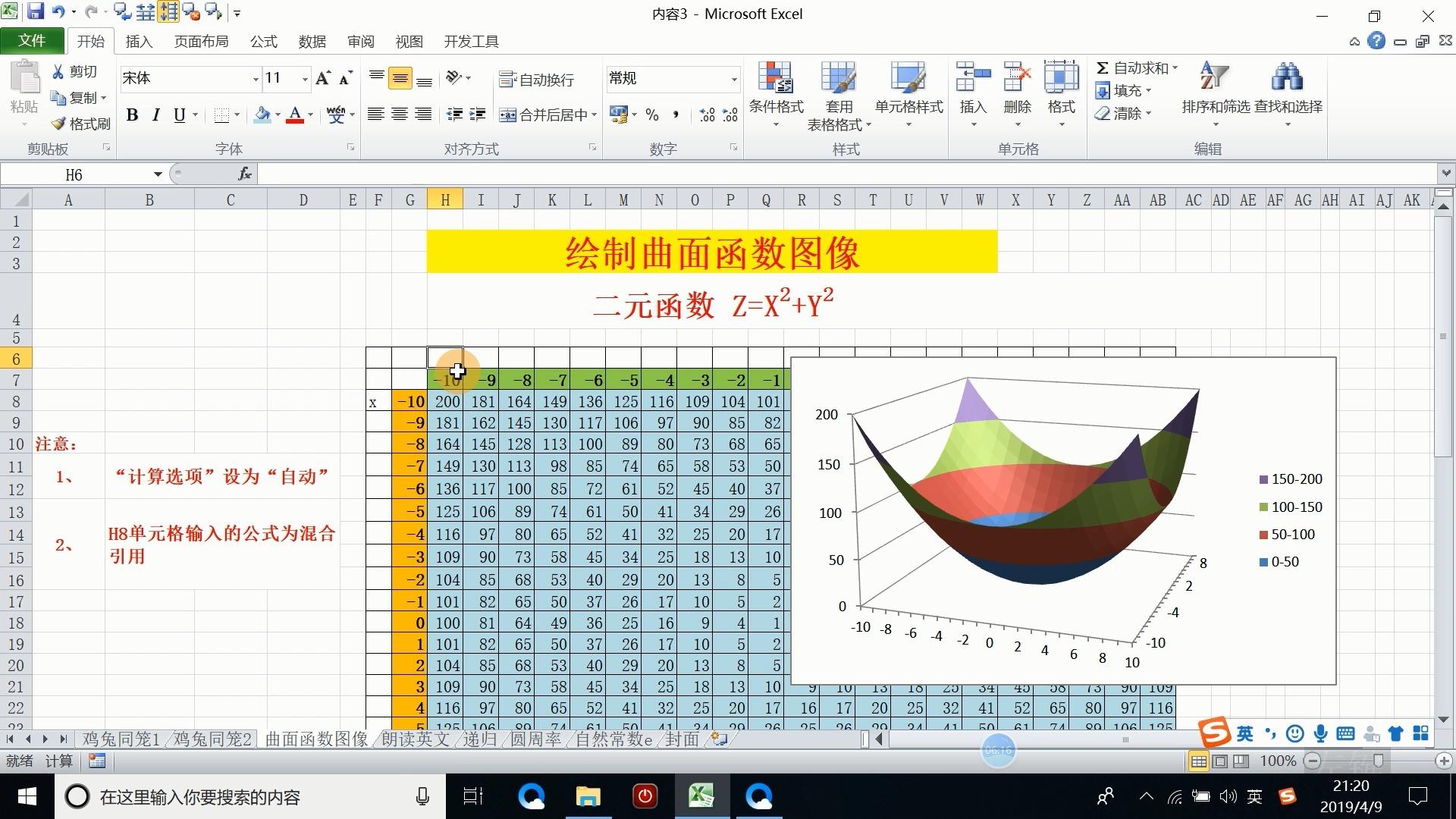The image size is (1456, 819).
Task: Toggle Underline formatting
Action: click(x=179, y=115)
